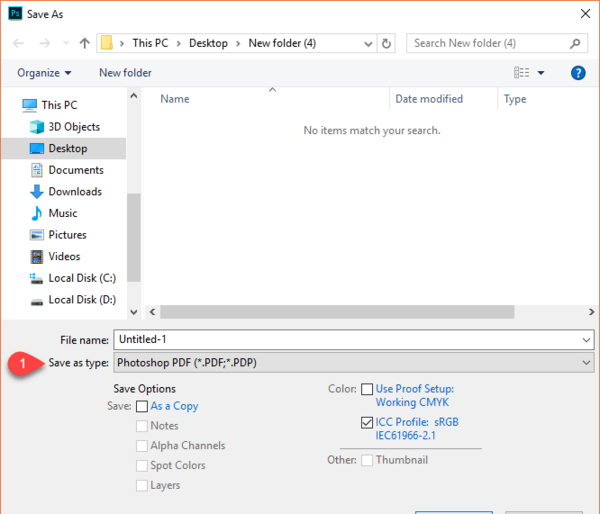Click file list scroll left arrow
Screen dimensions: 600x514
click(x=152, y=312)
